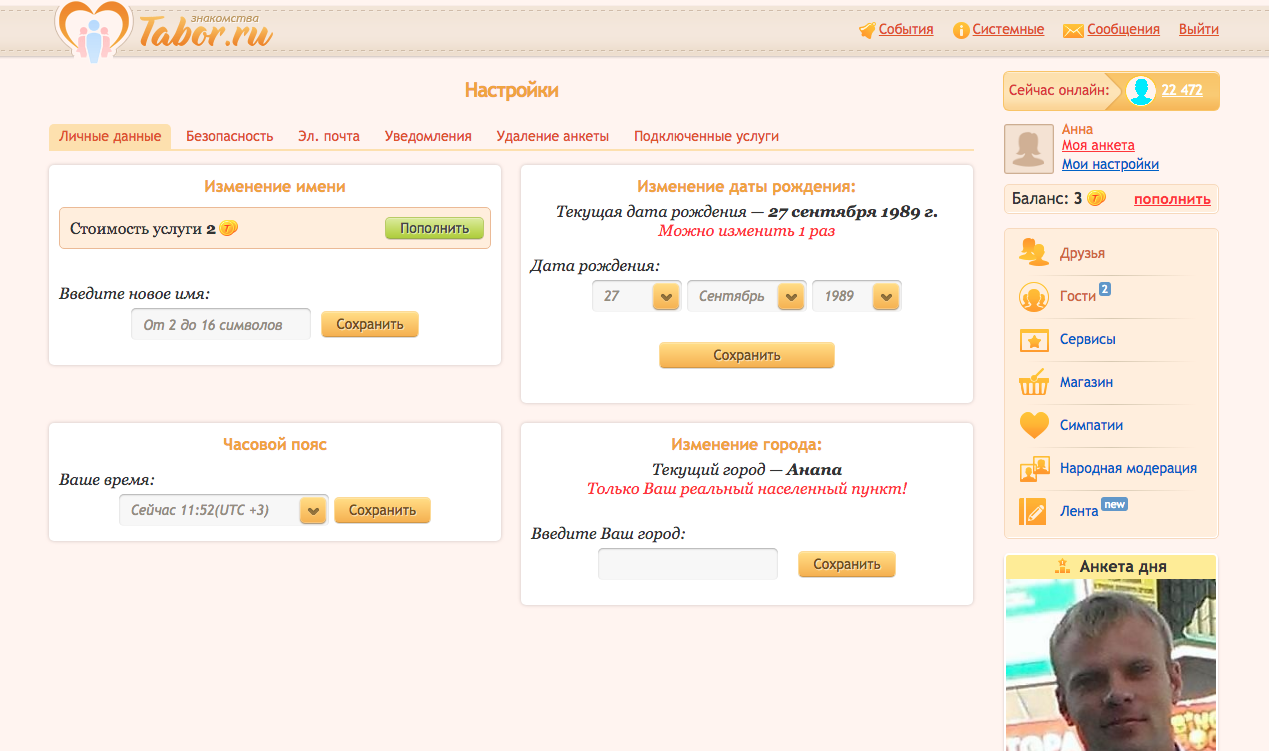The image size is (1269, 751).
Task: Save the birth date with Сохранить
Action: pos(746,355)
